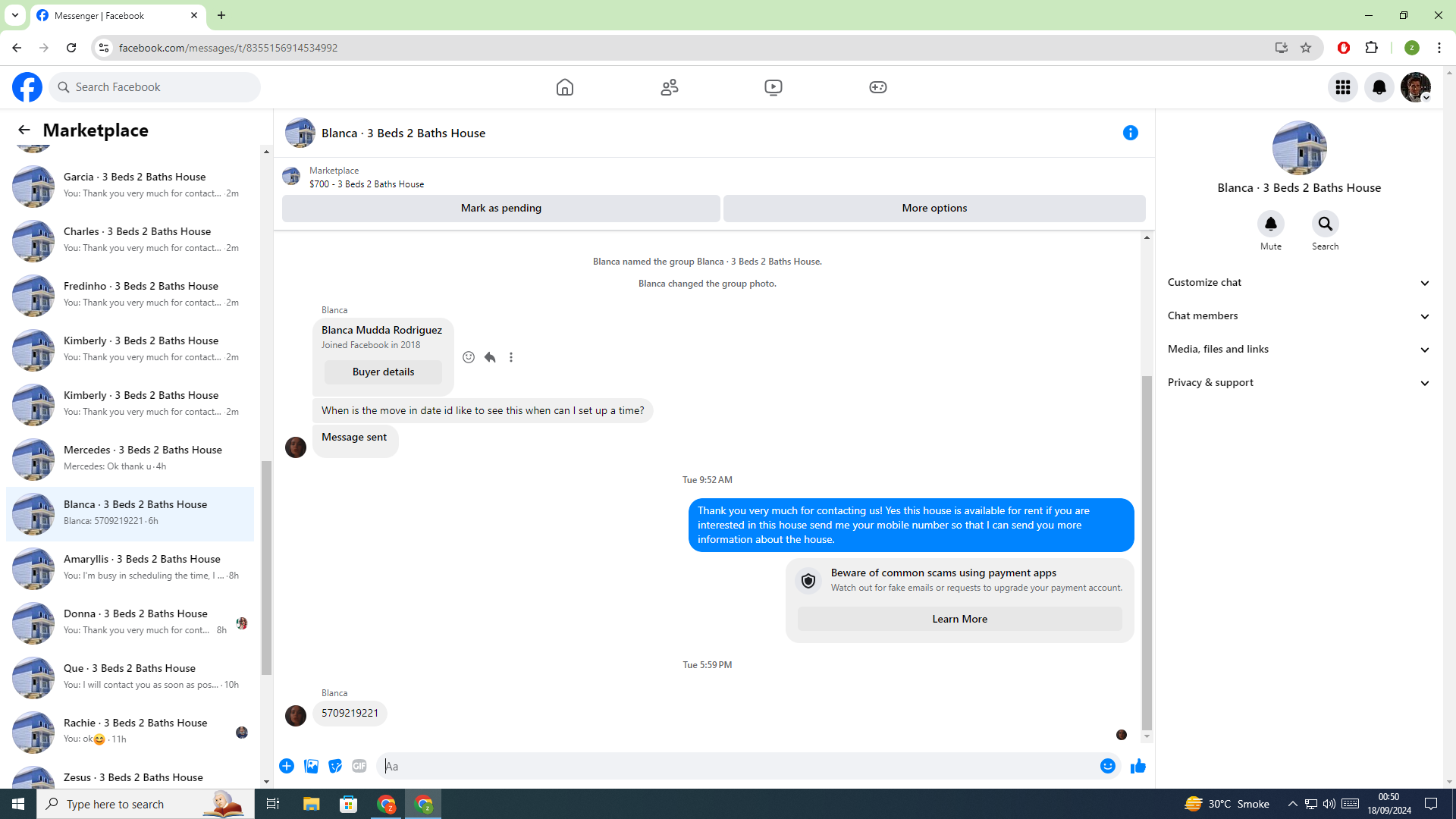Image resolution: width=1456 pixels, height=819 pixels.
Task: Click the Learn More scam warning button
Action: [x=959, y=620]
